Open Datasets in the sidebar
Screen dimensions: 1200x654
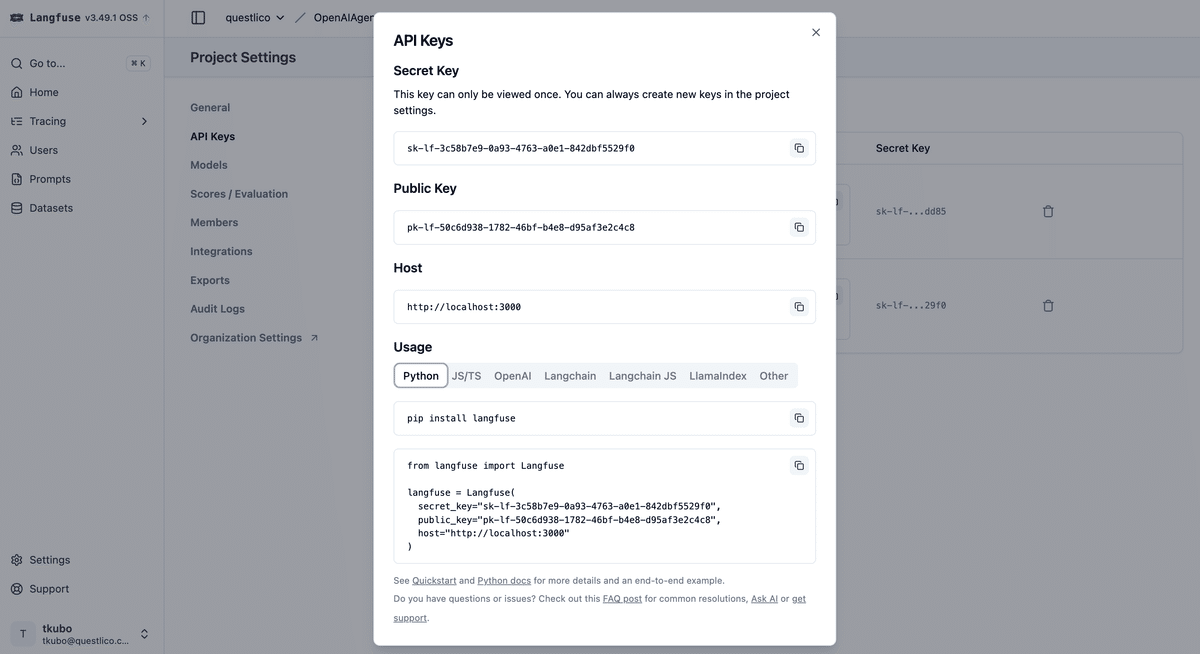pos(46,207)
